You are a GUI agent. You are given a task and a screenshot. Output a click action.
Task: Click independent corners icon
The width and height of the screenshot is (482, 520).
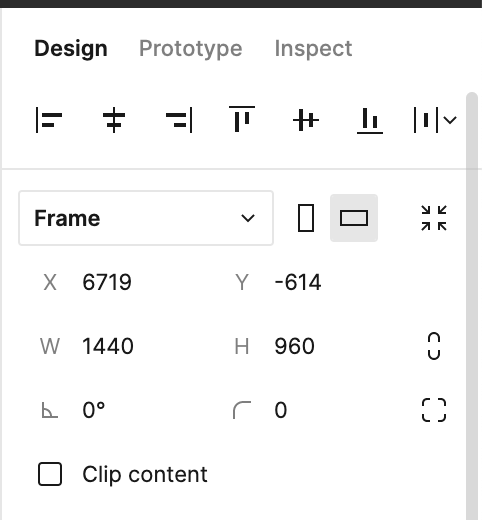point(434,410)
